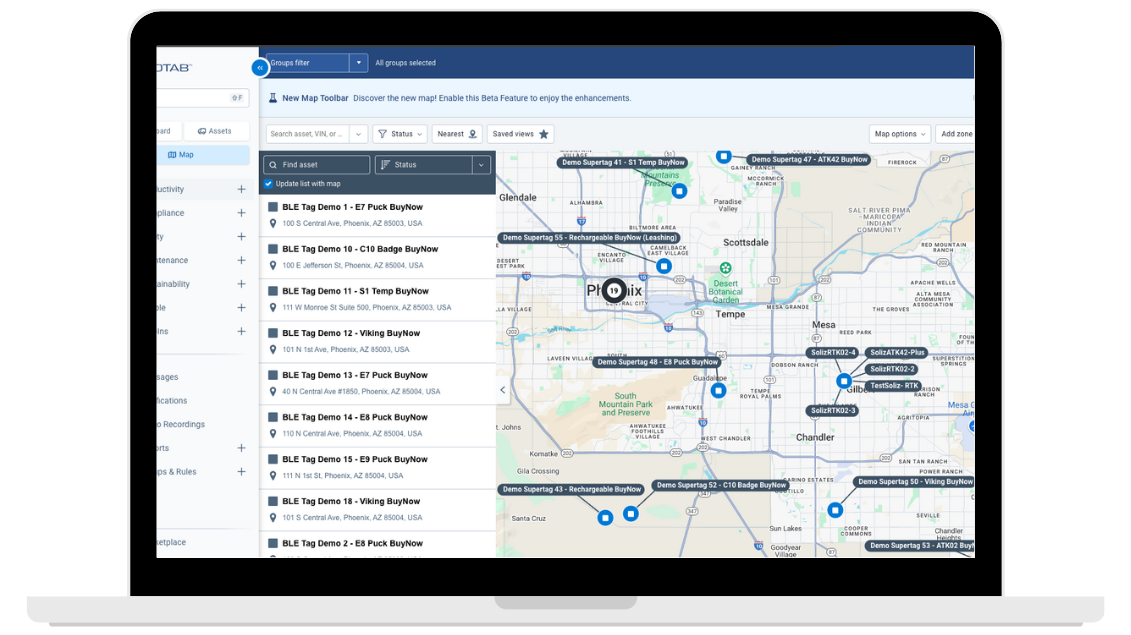The height and width of the screenshot is (635, 1131).
Task: Open the Map options dropdown
Action: tap(900, 134)
